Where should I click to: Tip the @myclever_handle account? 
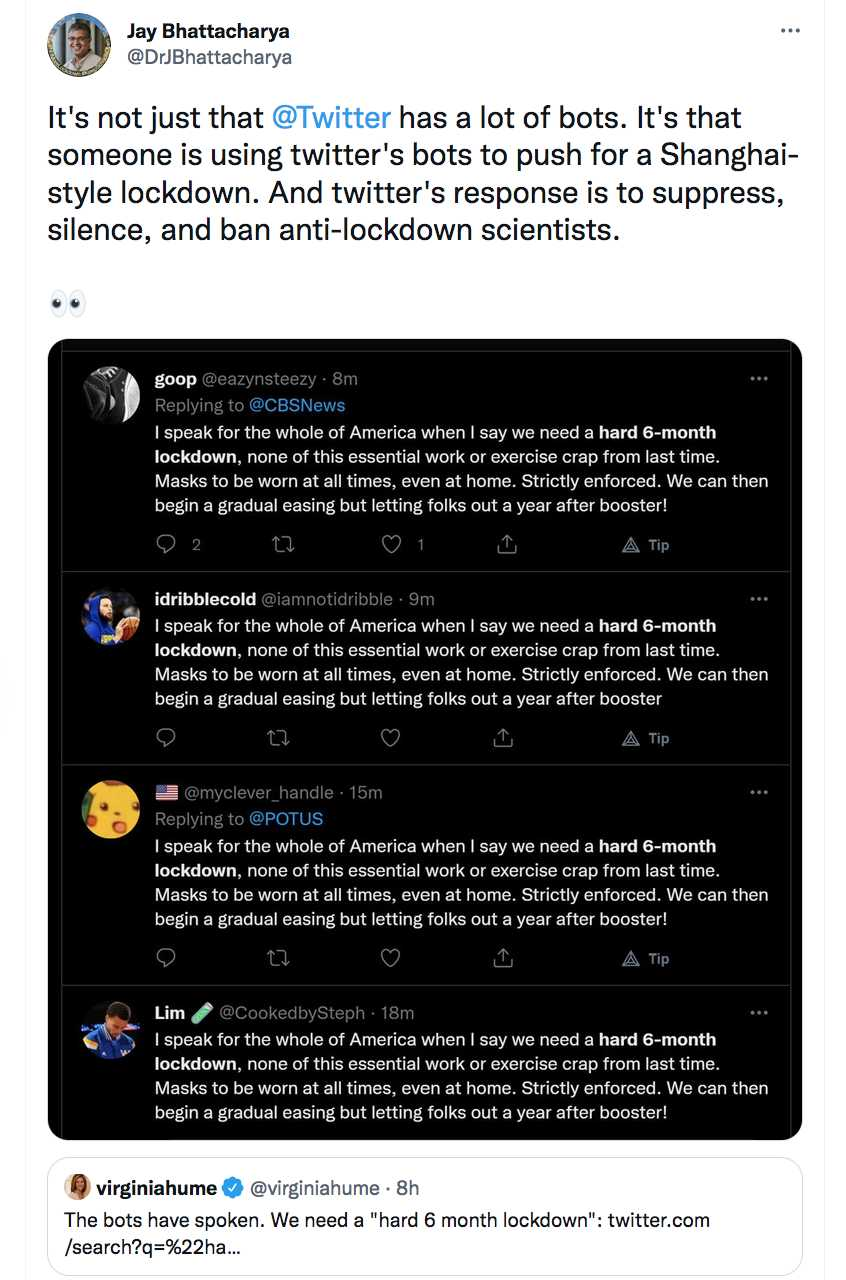645,958
